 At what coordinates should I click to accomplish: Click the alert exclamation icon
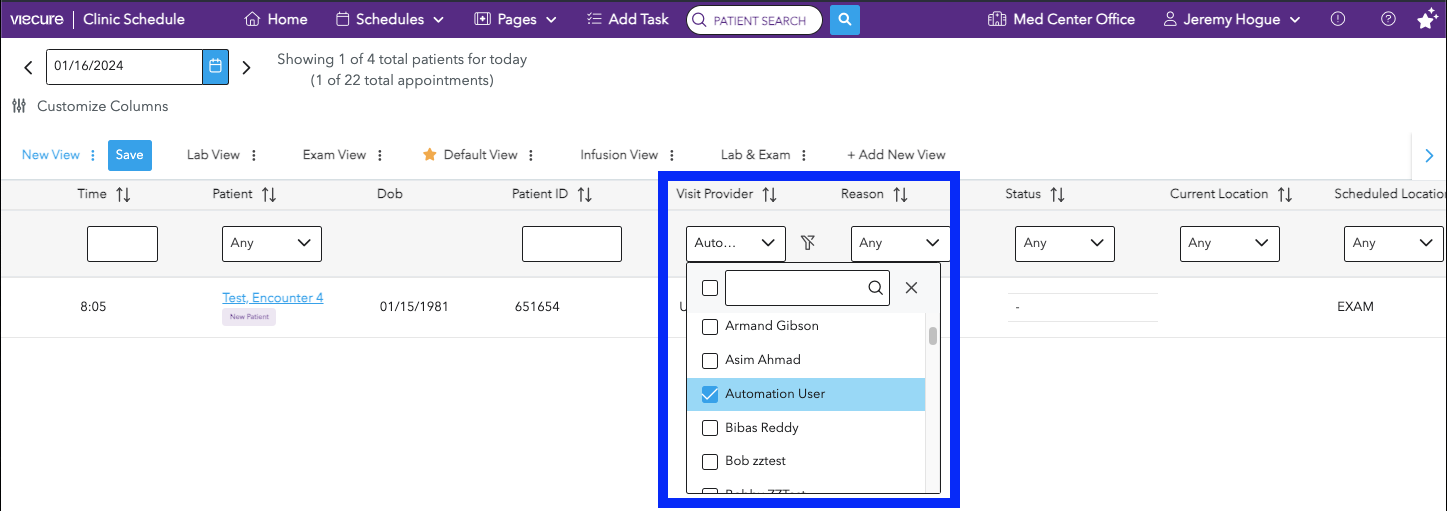pyautogui.click(x=1338, y=19)
